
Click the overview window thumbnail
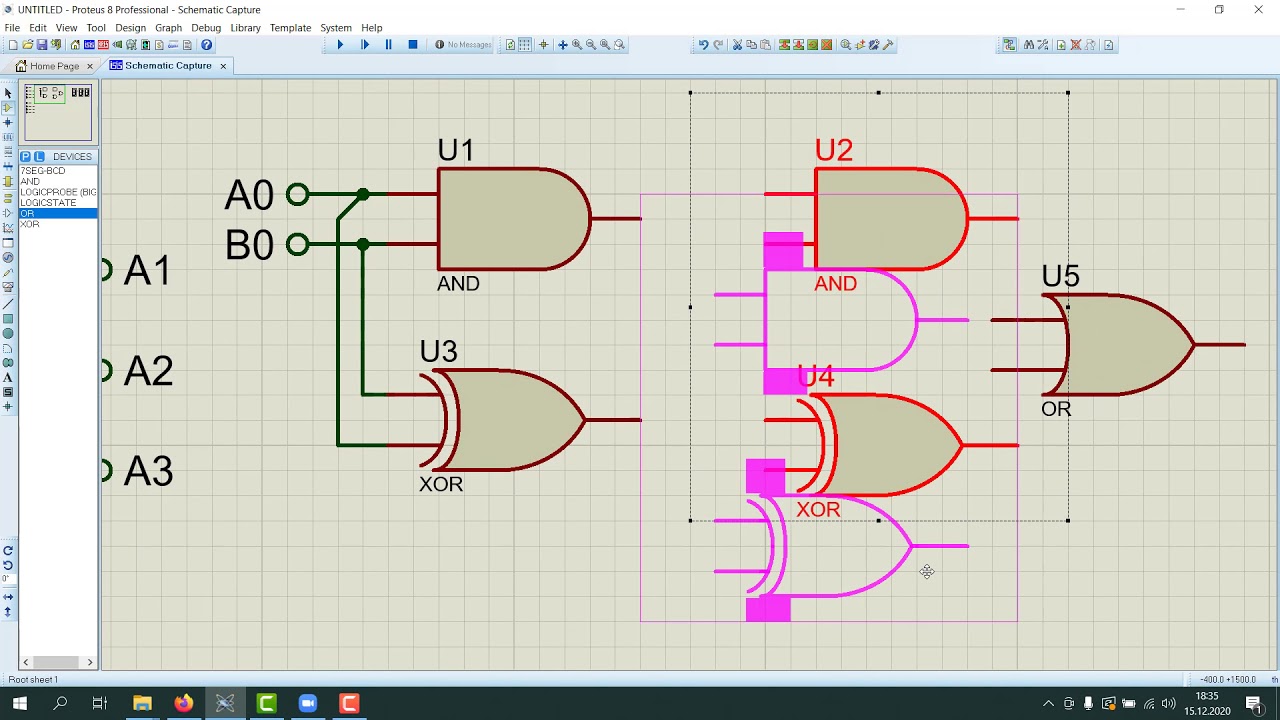[x=58, y=113]
